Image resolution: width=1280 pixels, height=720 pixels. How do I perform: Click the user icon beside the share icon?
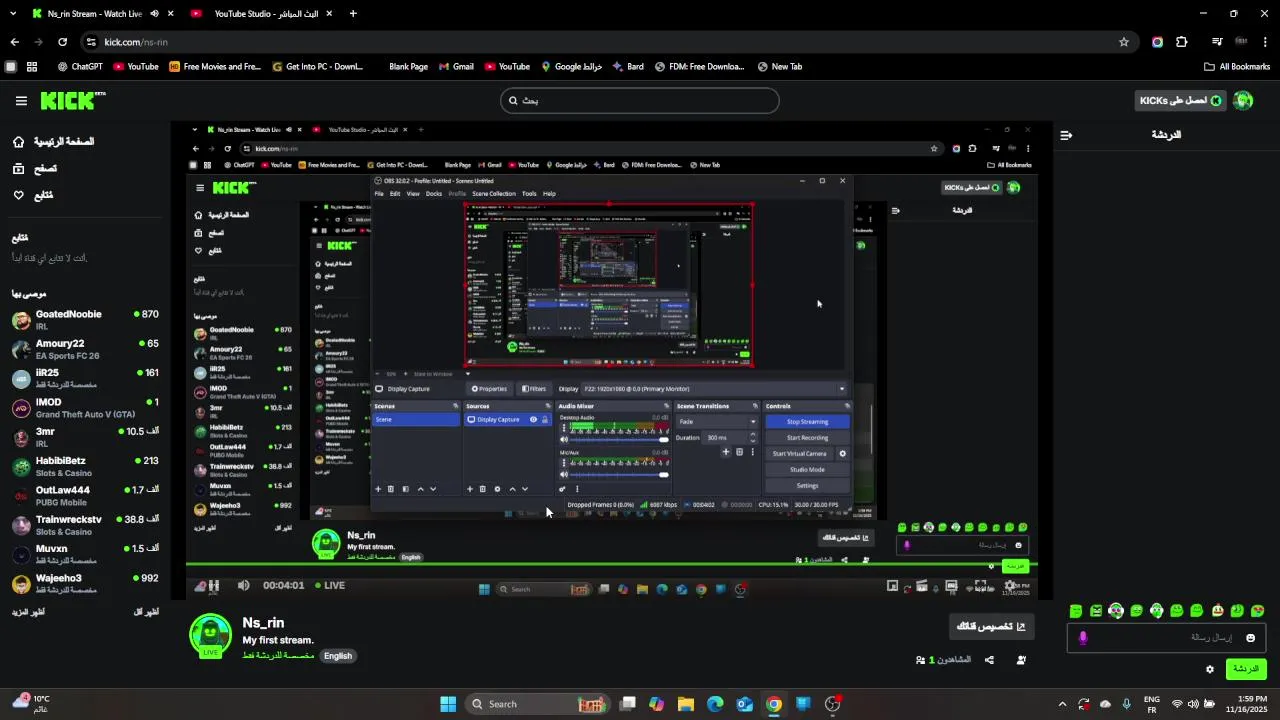[x=1021, y=660]
